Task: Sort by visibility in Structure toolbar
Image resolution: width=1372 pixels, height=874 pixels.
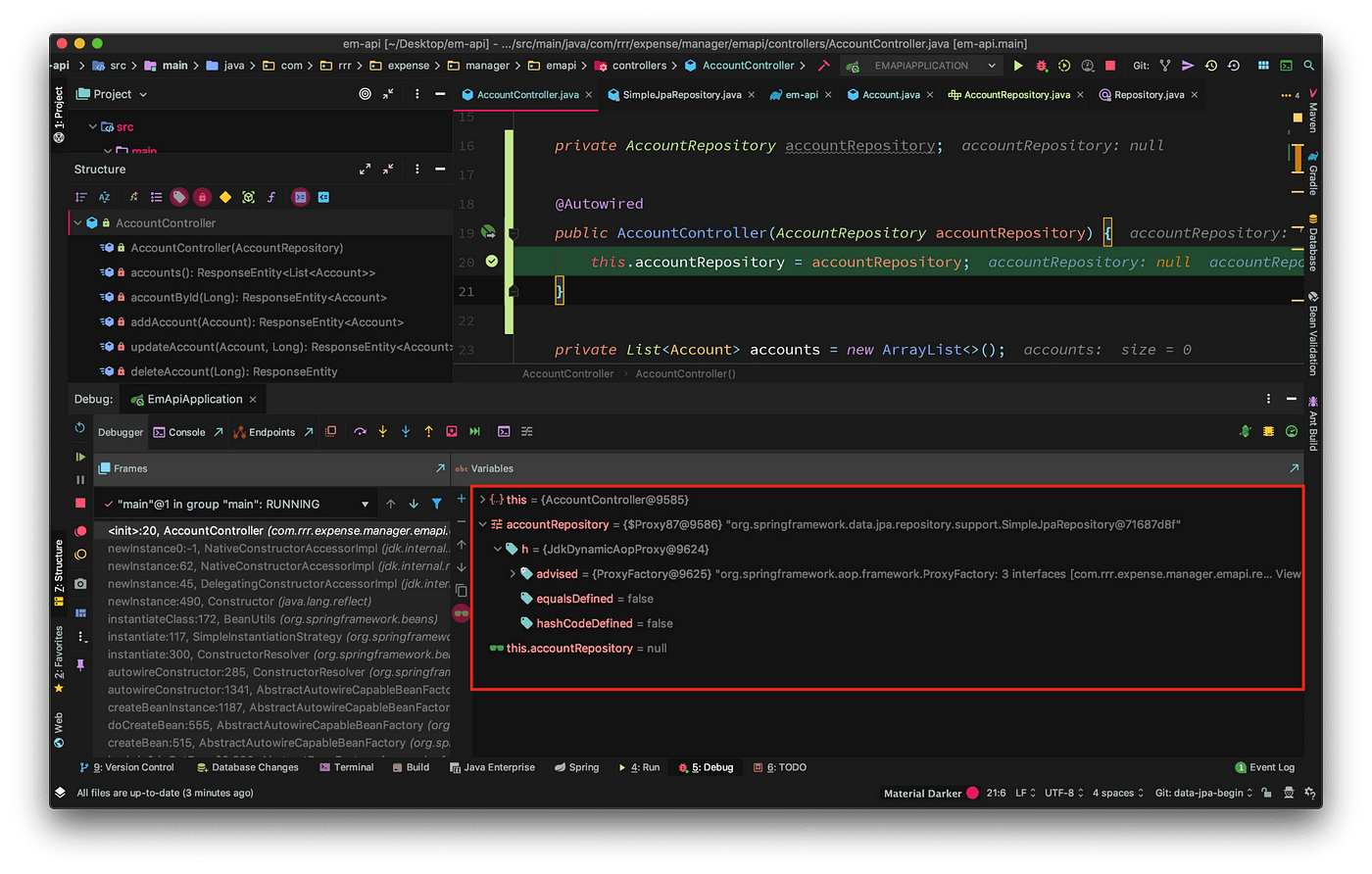Action: pyautogui.click(x=81, y=197)
